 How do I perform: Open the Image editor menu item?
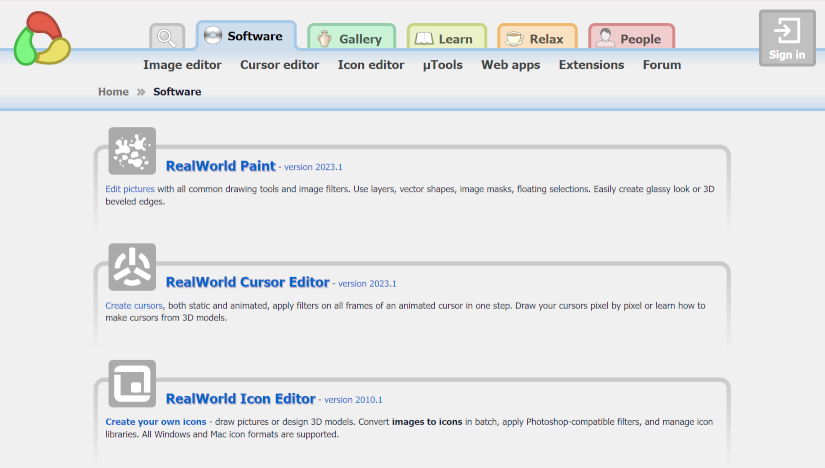tap(182, 65)
